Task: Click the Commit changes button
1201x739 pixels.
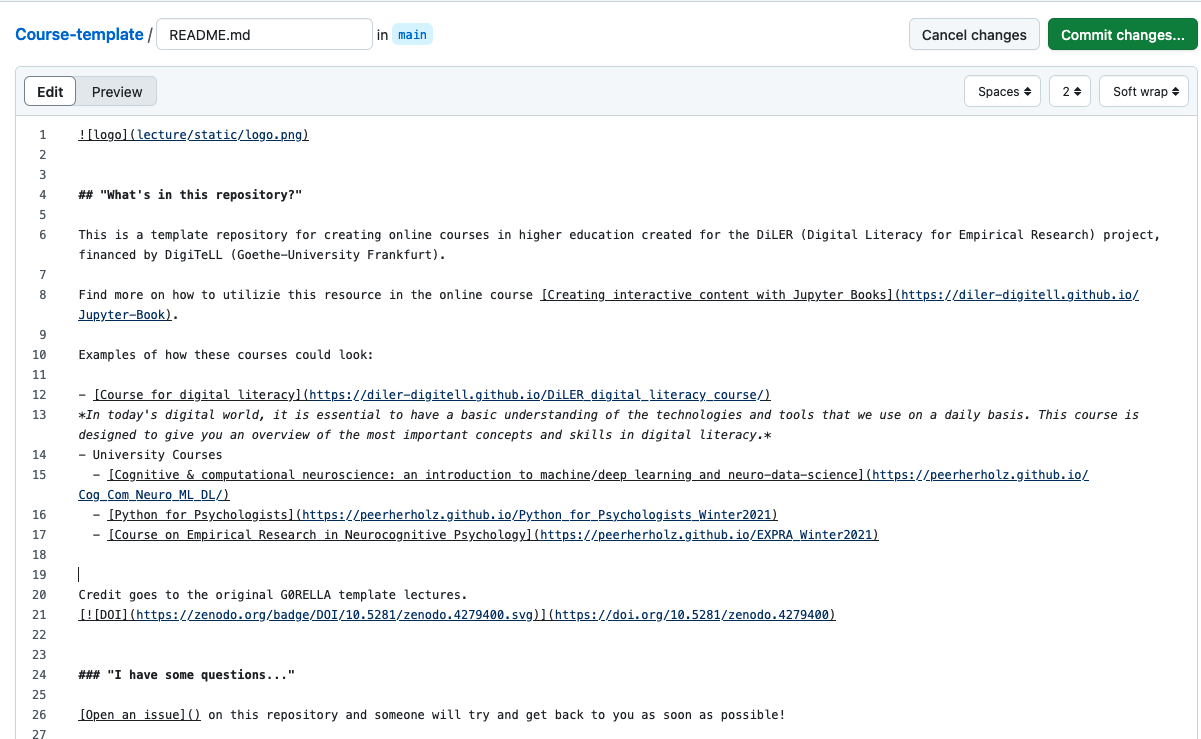Action: pos(1122,34)
